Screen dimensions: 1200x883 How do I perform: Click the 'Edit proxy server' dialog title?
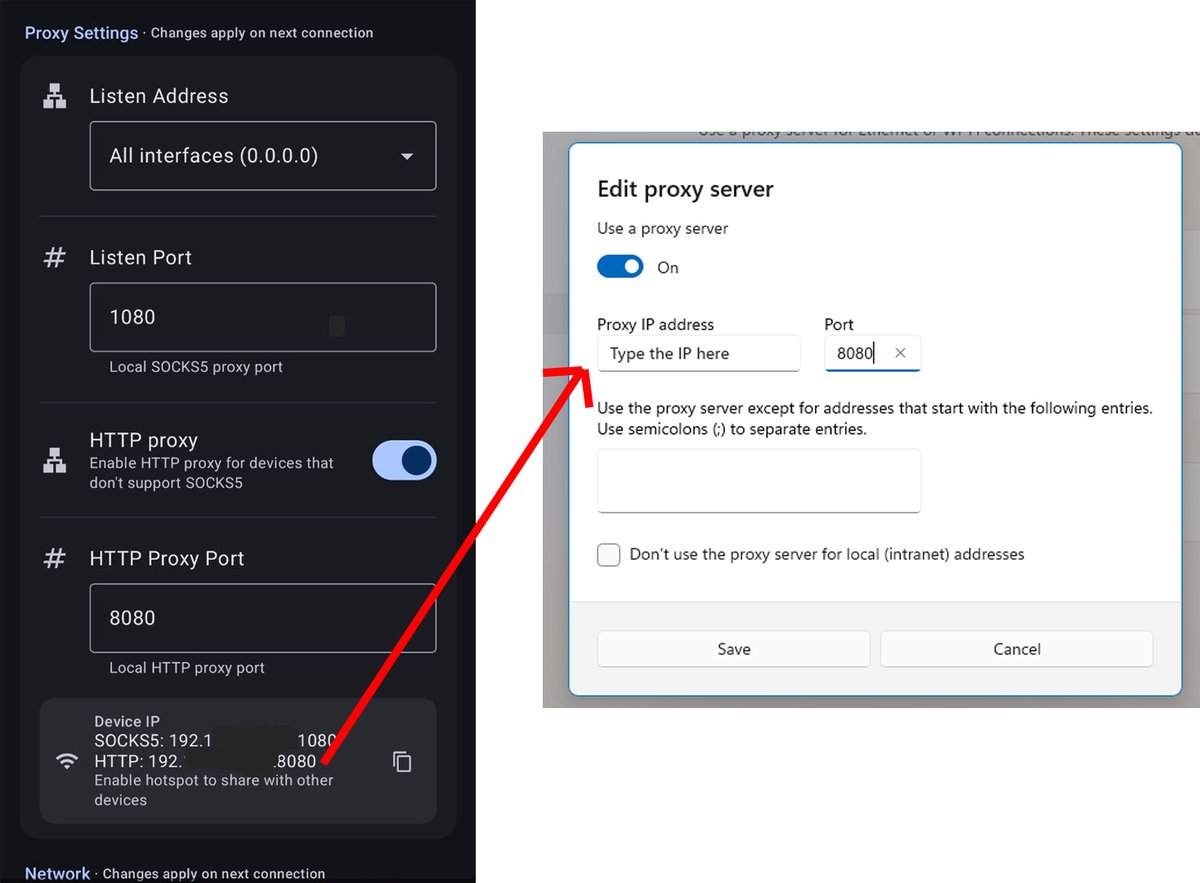coord(685,189)
